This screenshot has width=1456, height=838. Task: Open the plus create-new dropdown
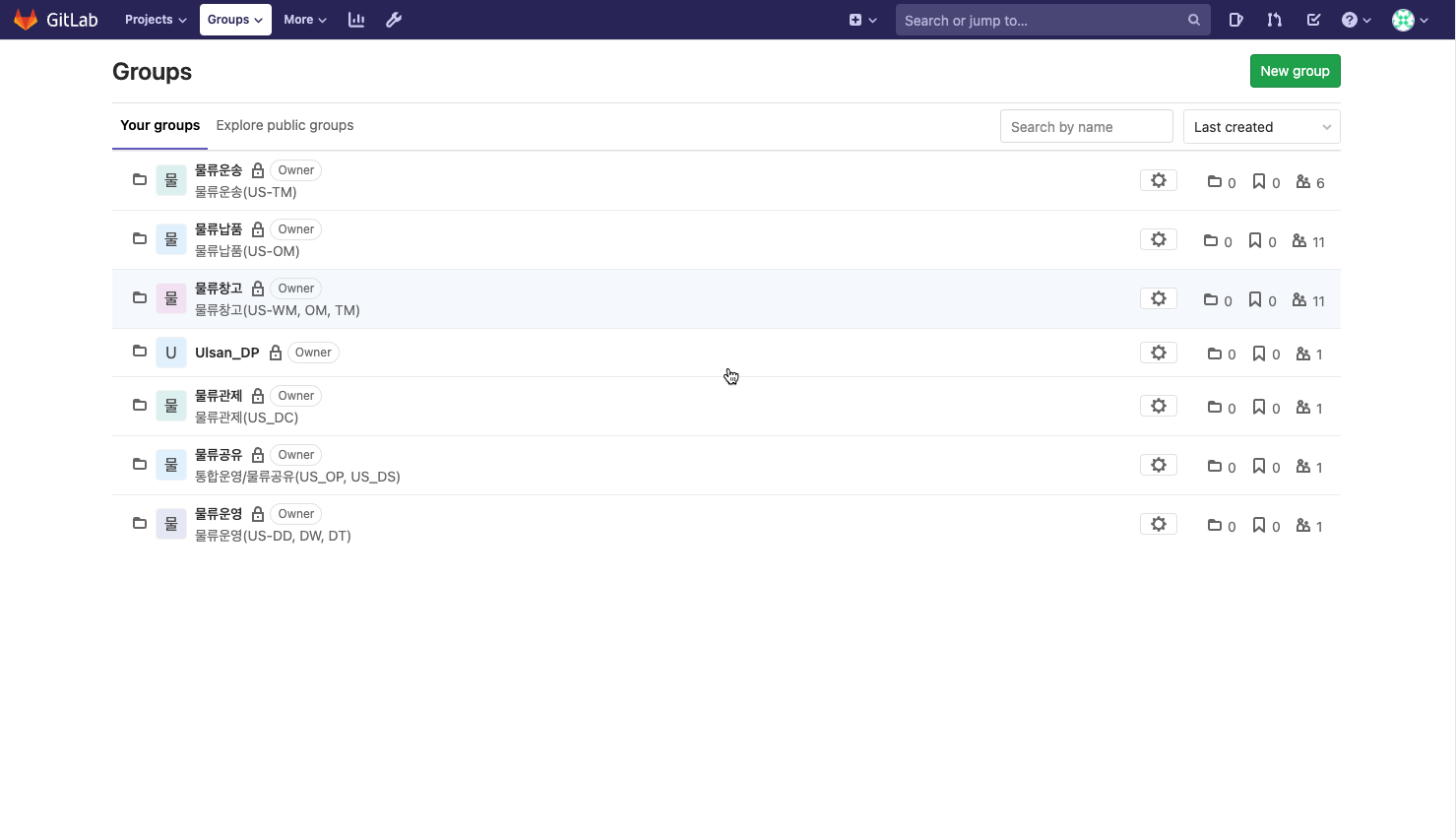(x=862, y=20)
